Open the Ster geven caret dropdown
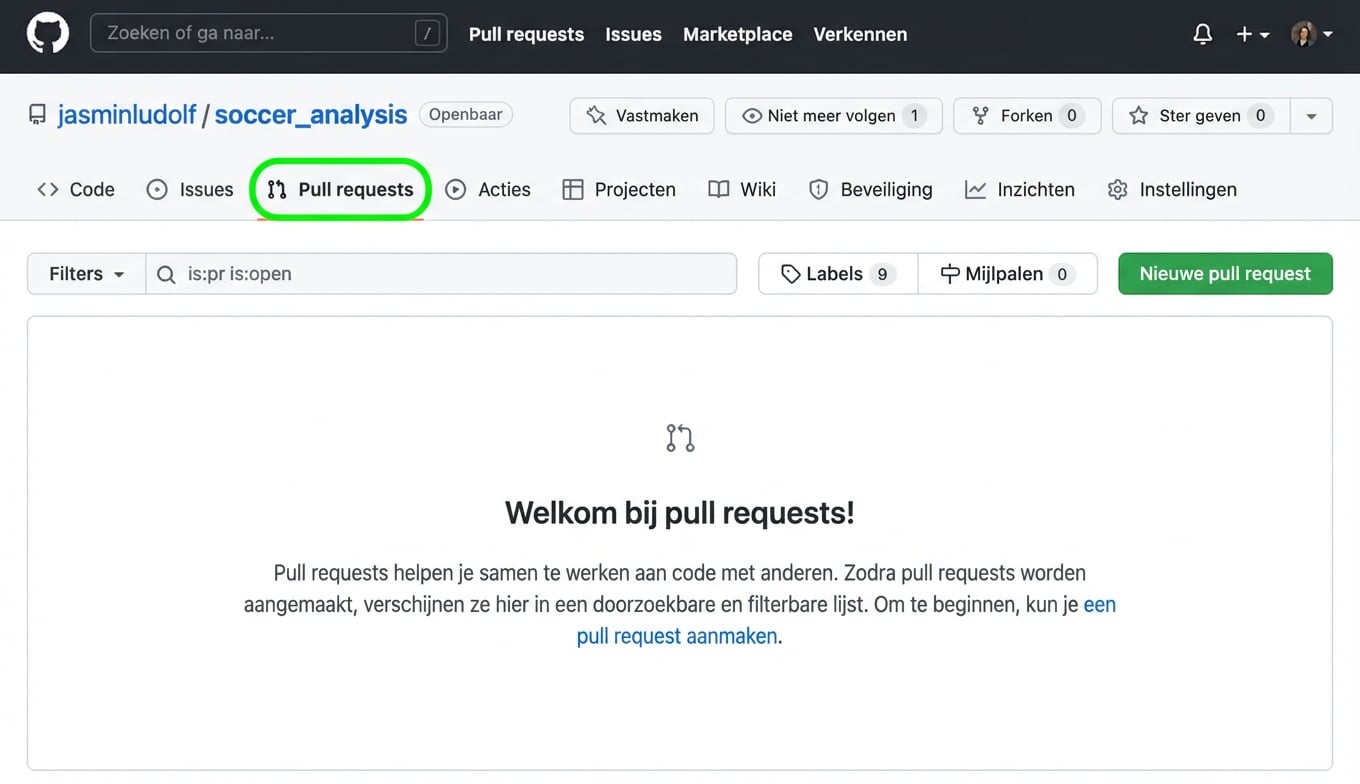1360x784 pixels. click(1311, 115)
